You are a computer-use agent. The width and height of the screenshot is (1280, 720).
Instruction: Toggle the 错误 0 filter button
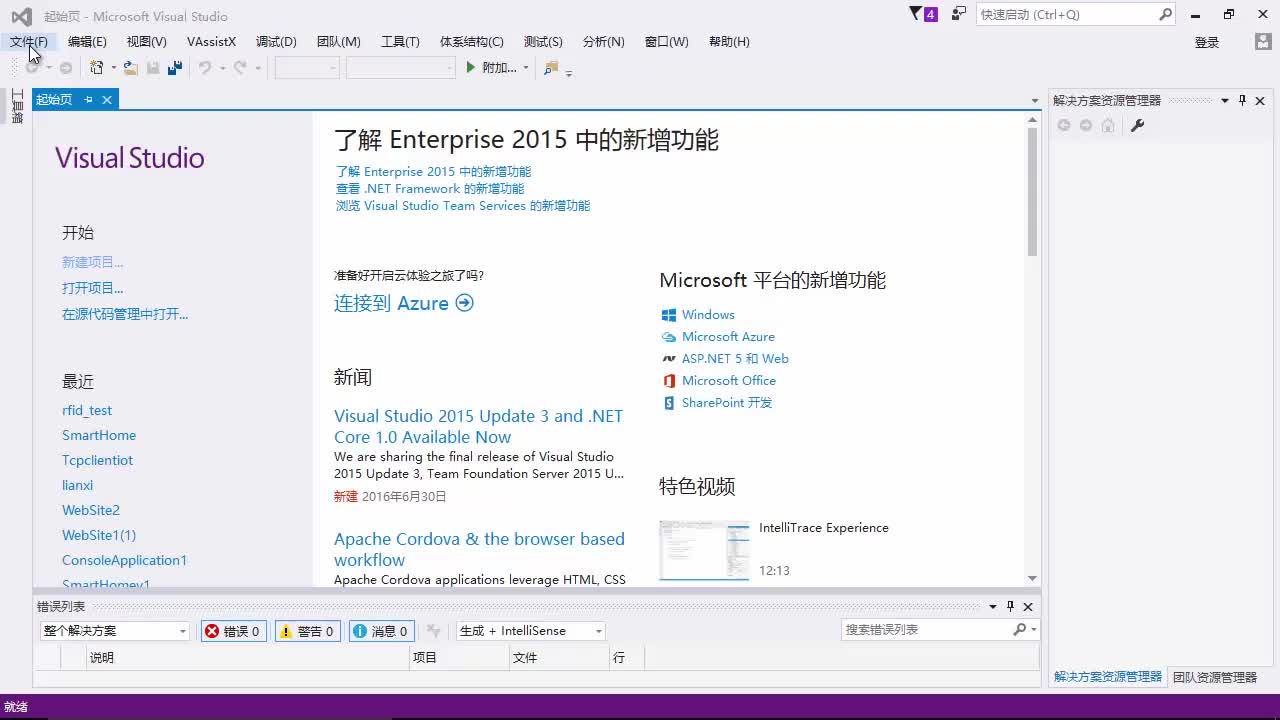[x=234, y=631]
